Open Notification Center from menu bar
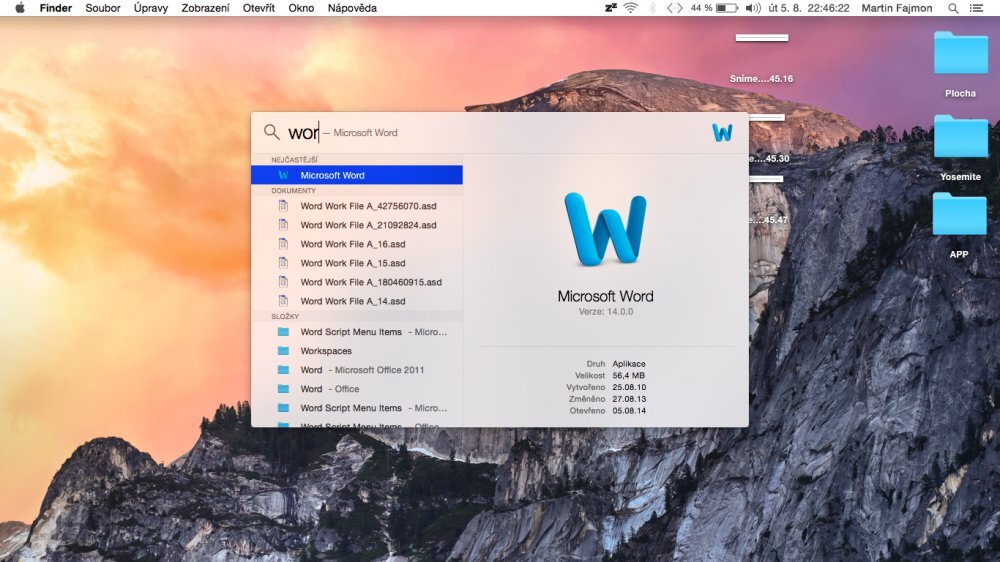This screenshot has height=562, width=1000. point(976,8)
